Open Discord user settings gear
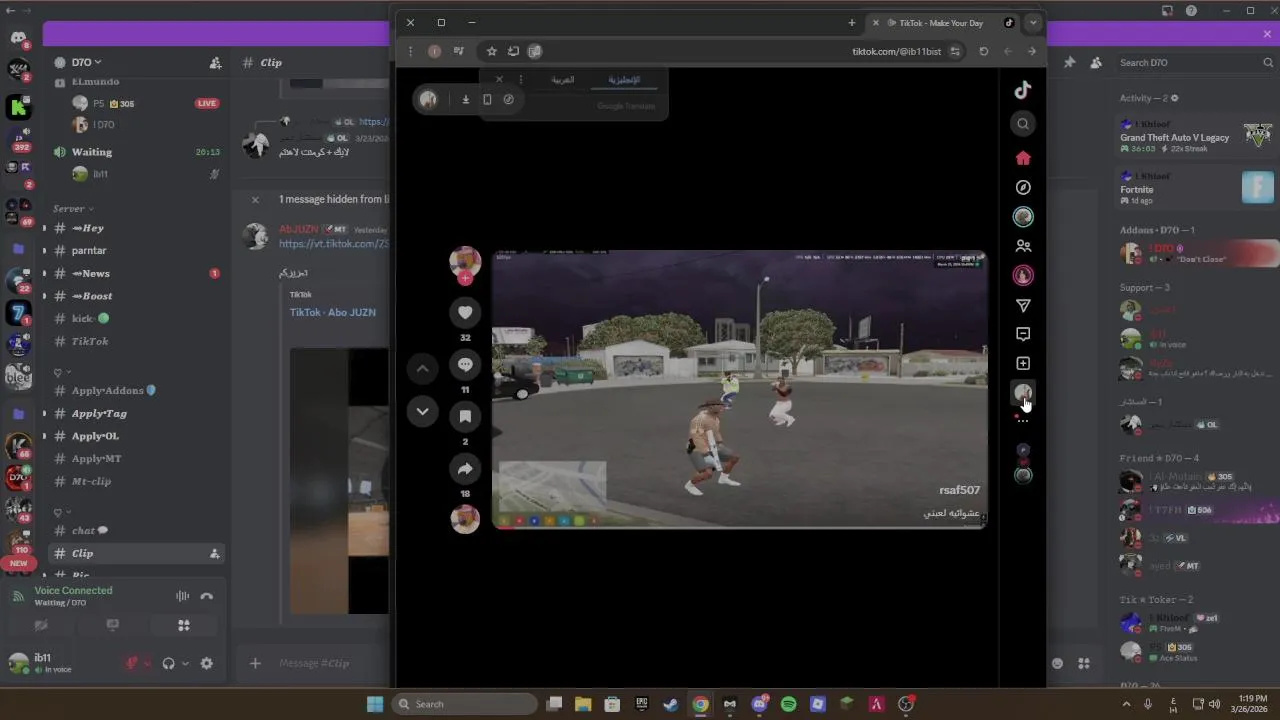Screen dimensions: 1280x720 (x=207, y=663)
